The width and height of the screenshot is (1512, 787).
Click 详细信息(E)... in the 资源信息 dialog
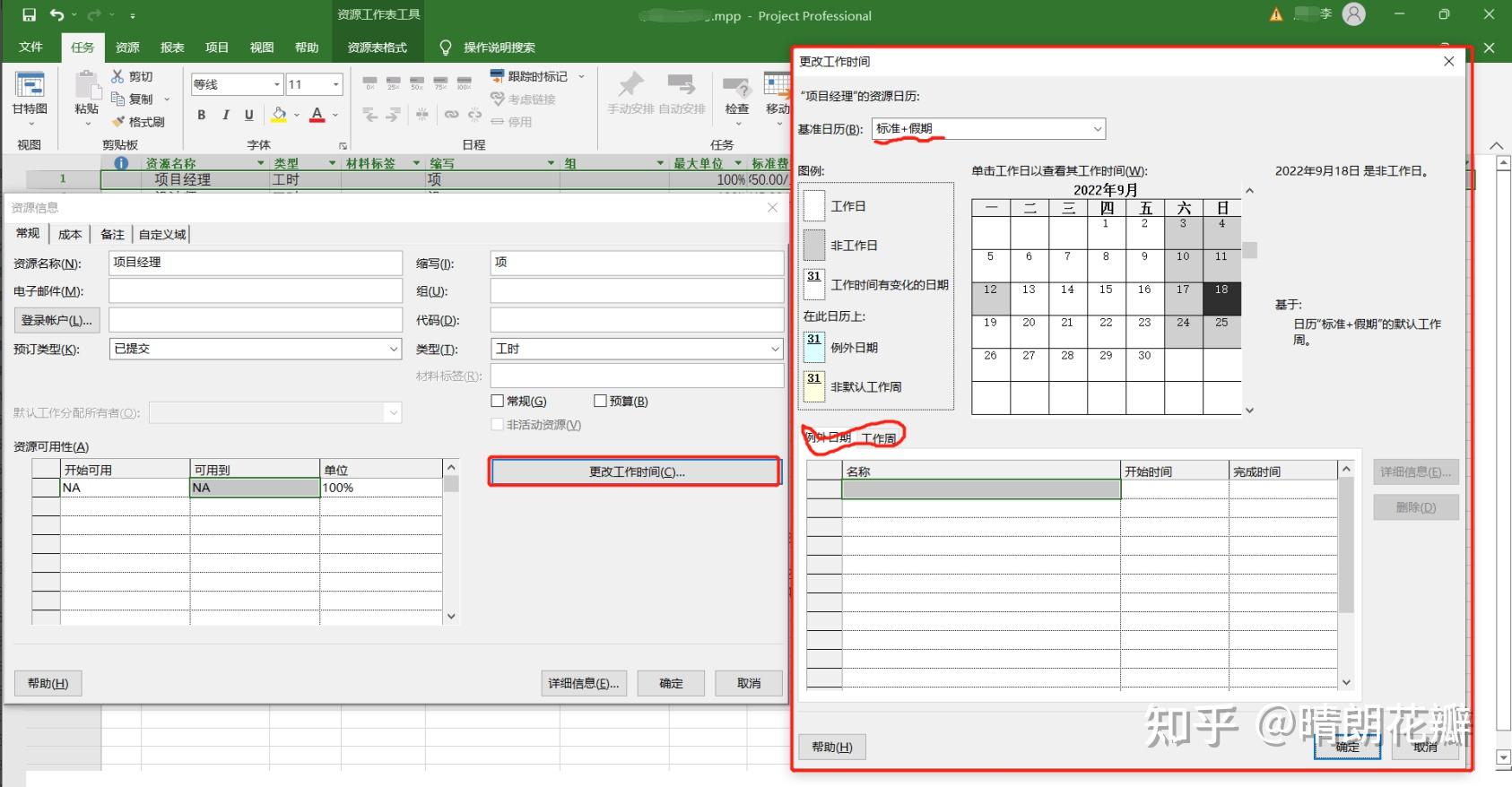[584, 683]
